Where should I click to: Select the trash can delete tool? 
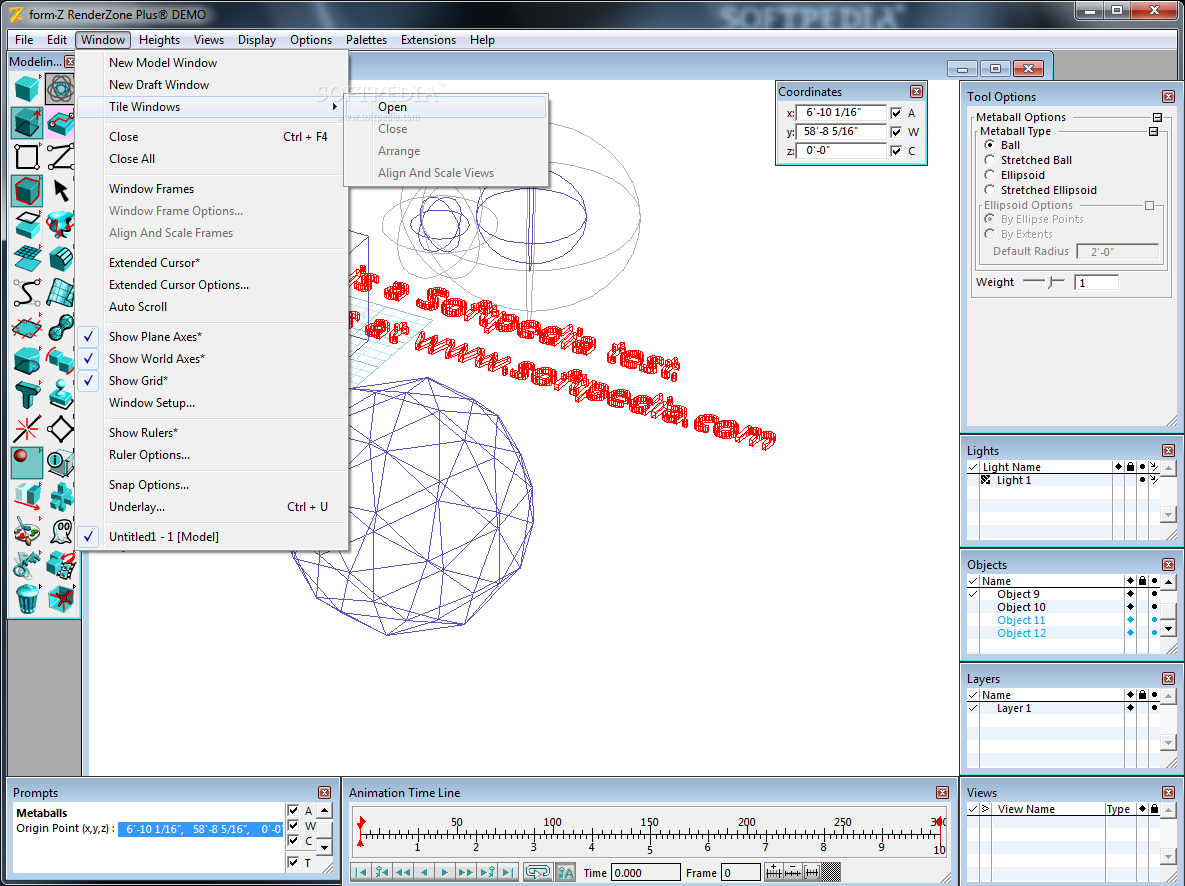(x=27, y=599)
